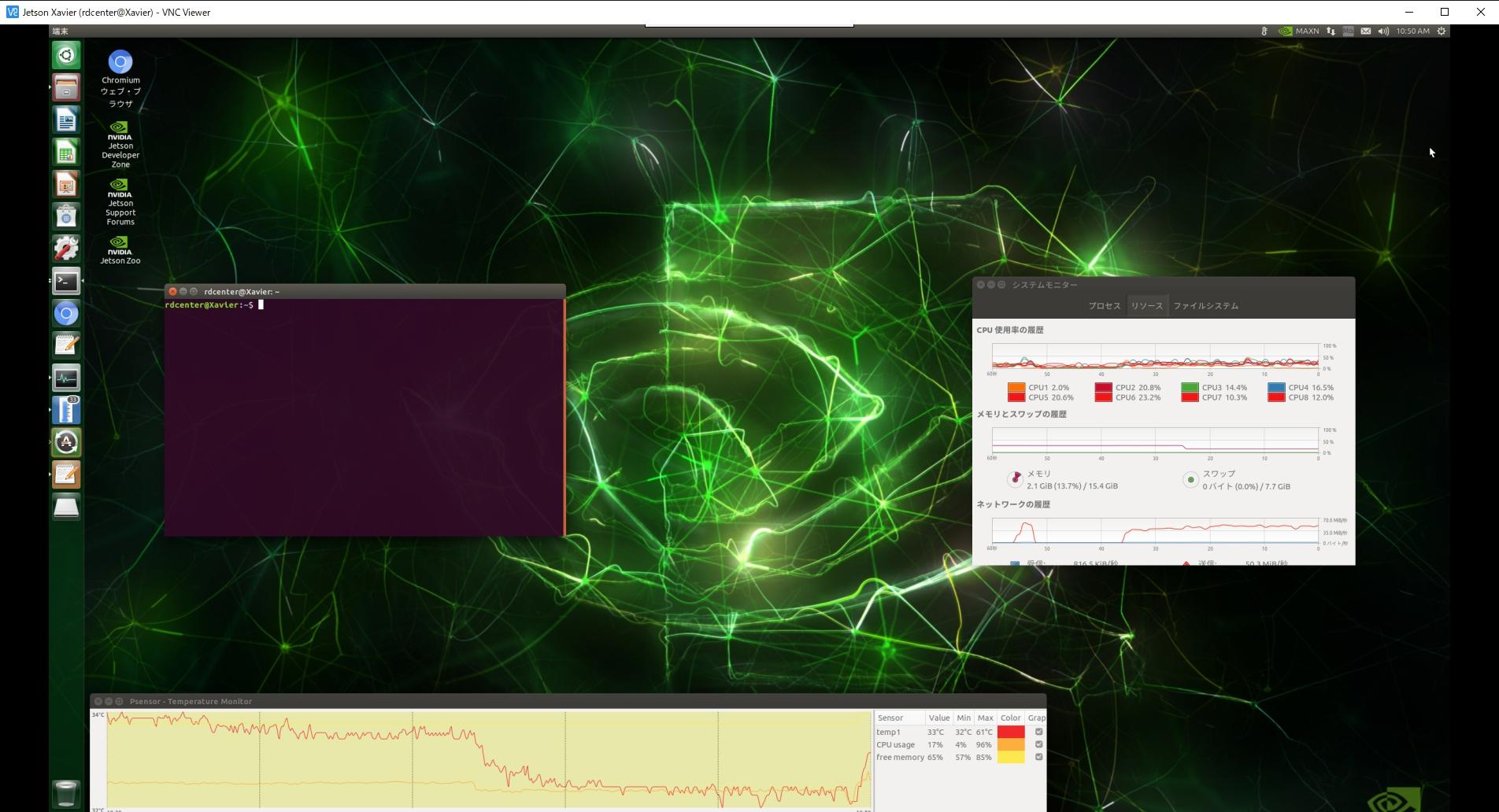Switch to ファイルシステム tab in System Monitor
The height and width of the screenshot is (812, 1499).
[x=1205, y=306]
